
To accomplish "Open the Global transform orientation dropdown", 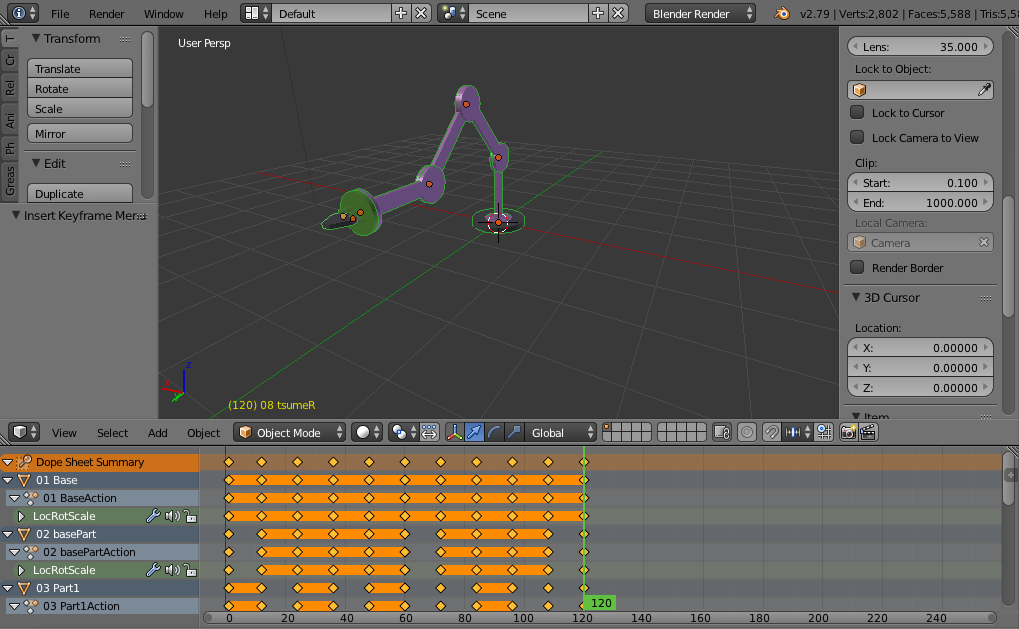I will point(561,432).
